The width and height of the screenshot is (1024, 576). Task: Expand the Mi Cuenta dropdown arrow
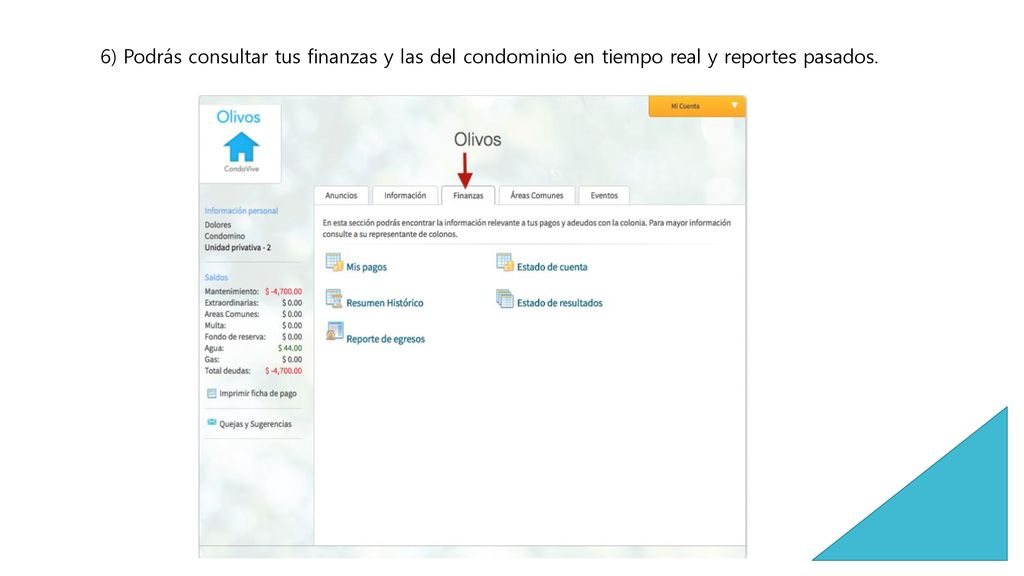pyautogui.click(x=734, y=105)
